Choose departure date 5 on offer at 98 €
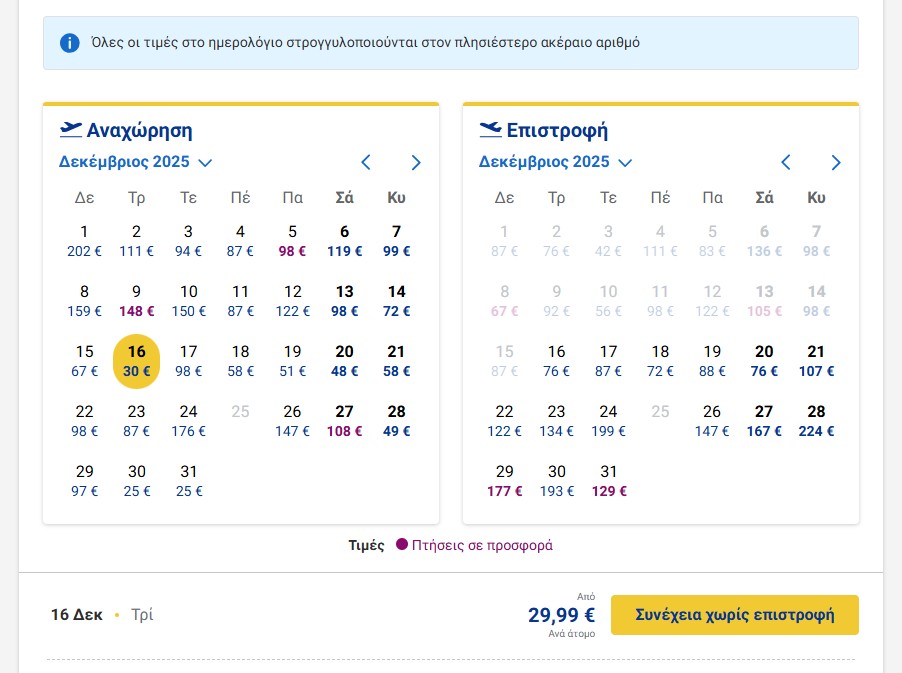The image size is (902, 673). (x=292, y=241)
